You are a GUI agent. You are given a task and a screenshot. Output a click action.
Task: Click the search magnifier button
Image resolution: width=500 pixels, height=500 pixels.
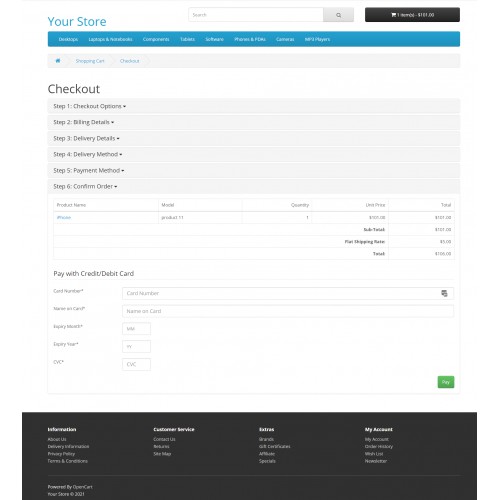(x=338, y=15)
